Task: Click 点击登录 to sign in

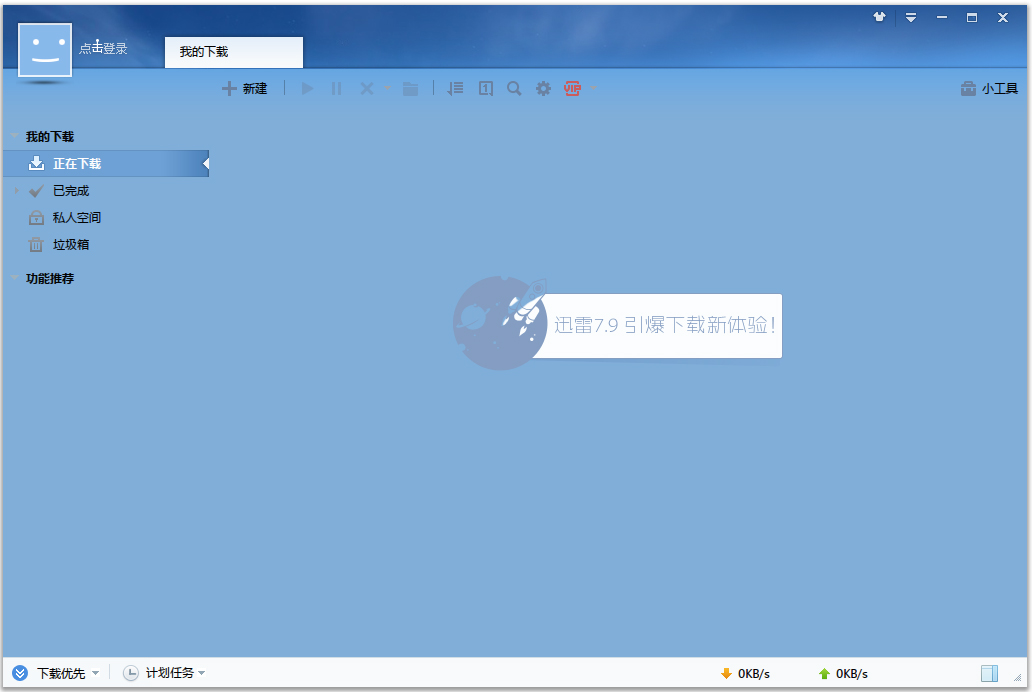Action: click(103, 47)
